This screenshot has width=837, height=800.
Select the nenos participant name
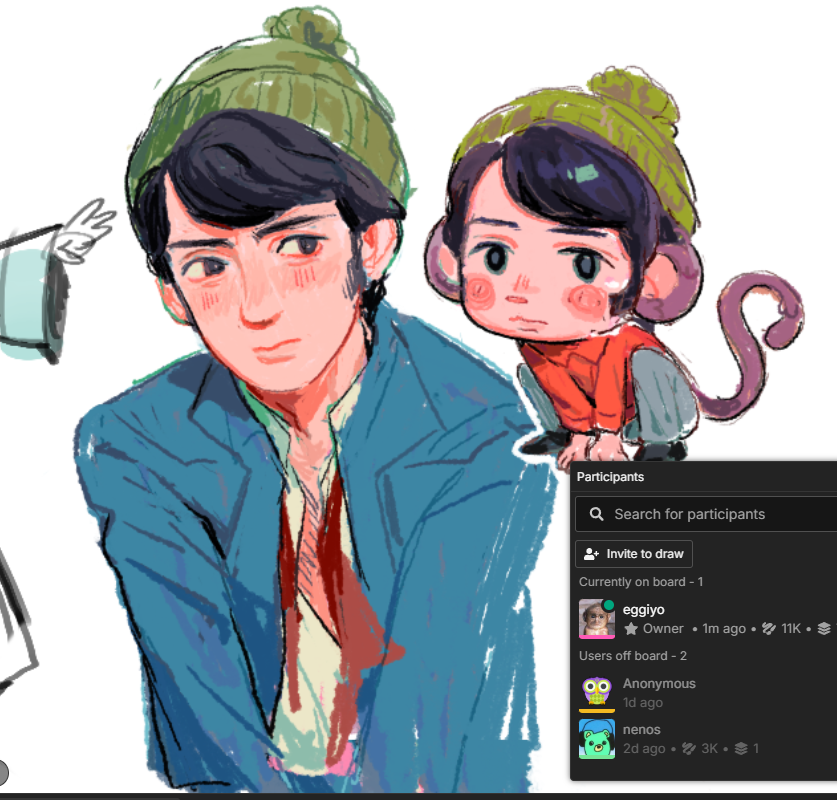(x=642, y=730)
